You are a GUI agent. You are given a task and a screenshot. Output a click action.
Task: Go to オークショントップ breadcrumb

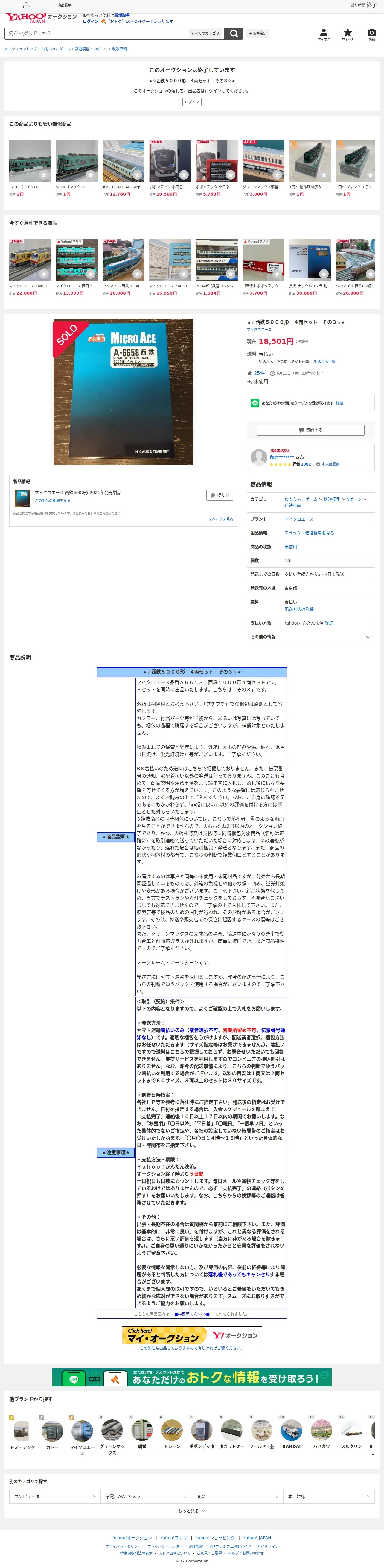tap(21, 49)
